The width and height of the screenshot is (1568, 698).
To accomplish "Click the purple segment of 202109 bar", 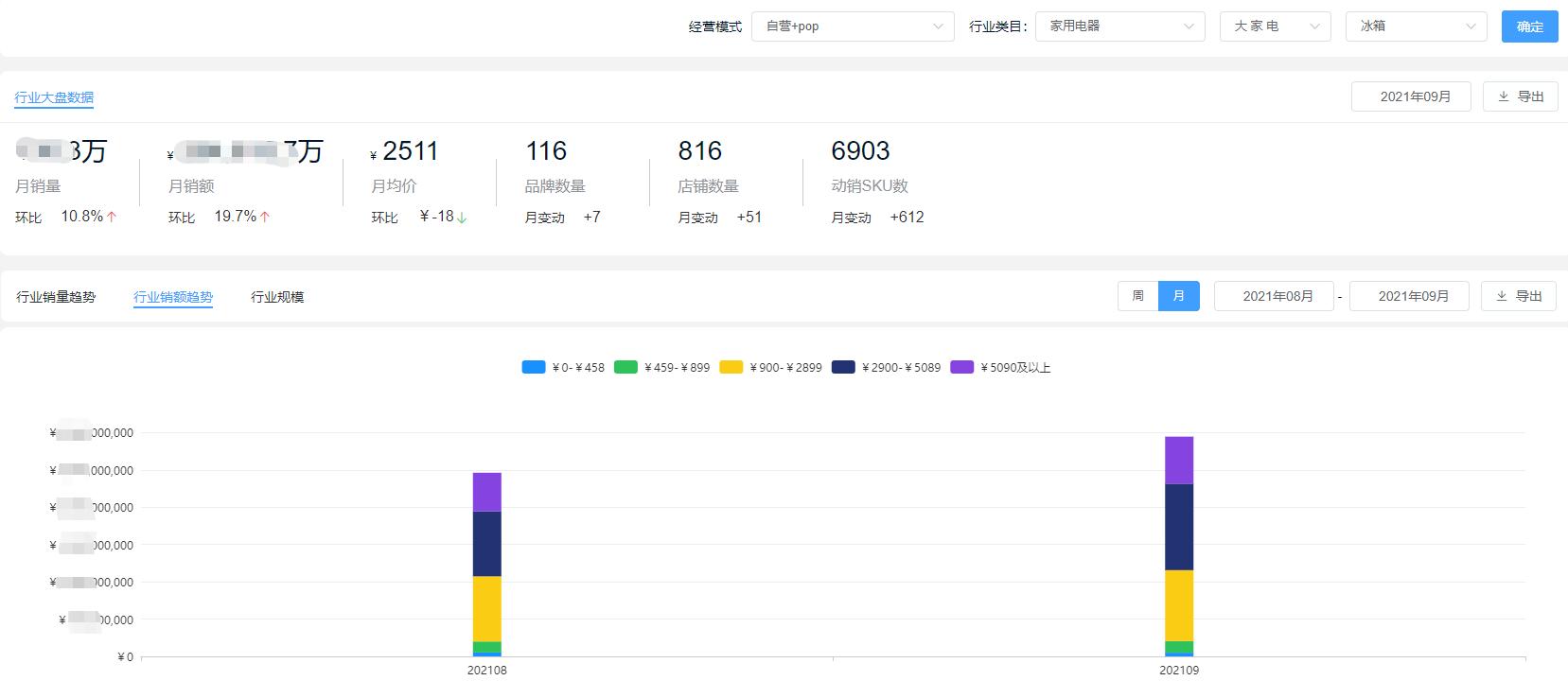I will pos(1179,461).
